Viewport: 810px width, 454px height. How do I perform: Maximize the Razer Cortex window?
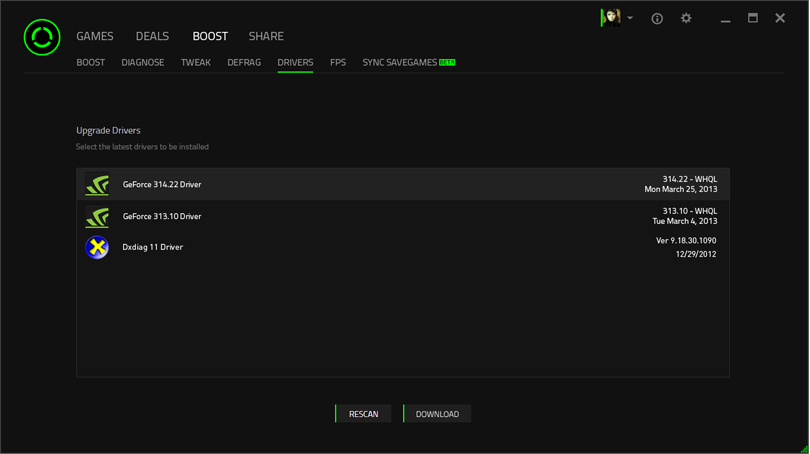click(x=753, y=18)
